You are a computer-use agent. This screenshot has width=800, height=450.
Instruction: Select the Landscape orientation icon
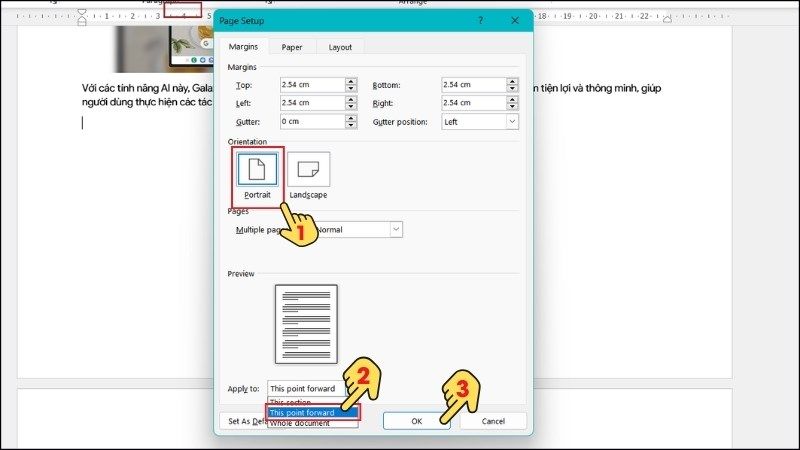pyautogui.click(x=308, y=170)
